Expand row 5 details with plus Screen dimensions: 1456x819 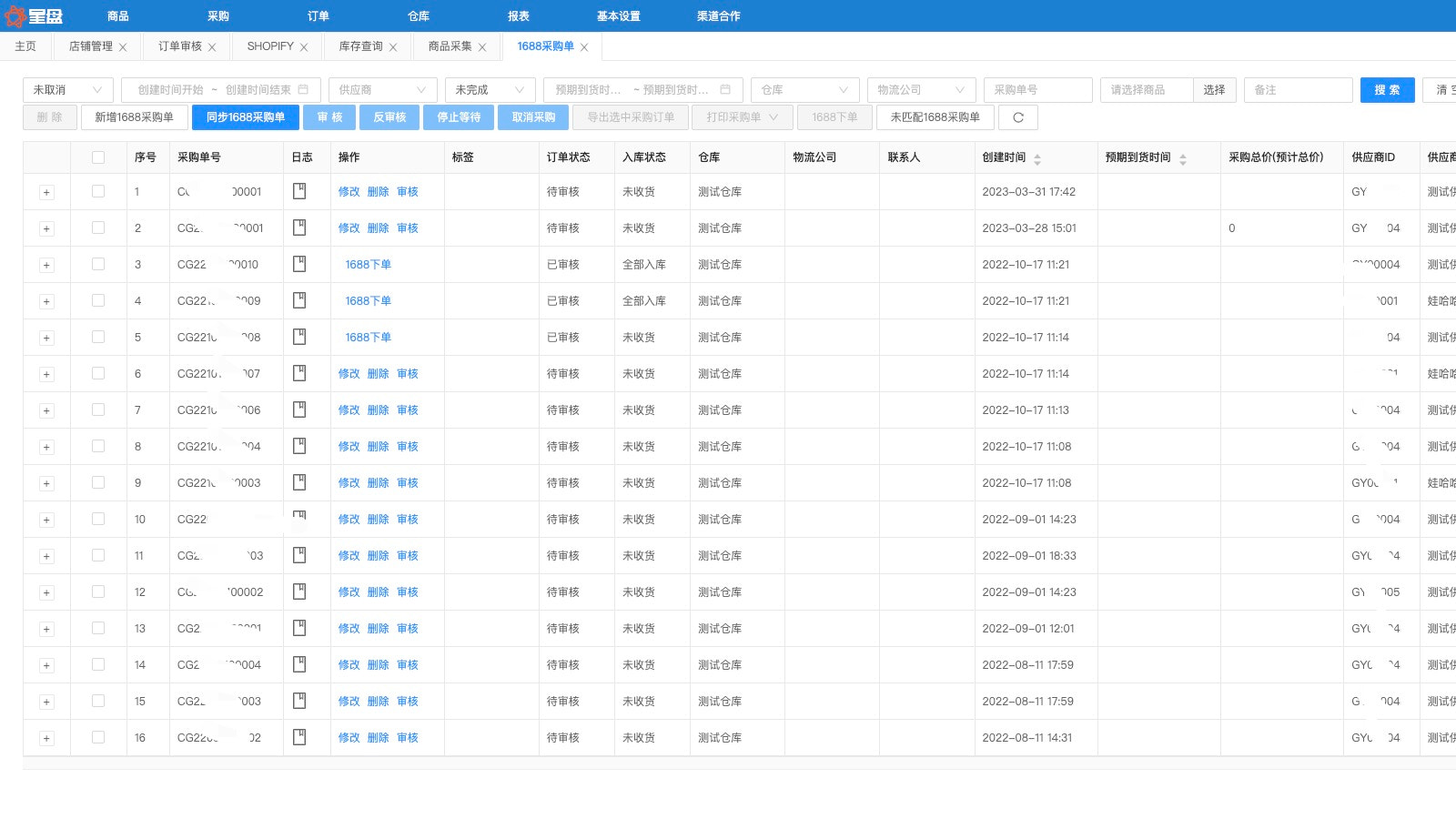click(46, 338)
